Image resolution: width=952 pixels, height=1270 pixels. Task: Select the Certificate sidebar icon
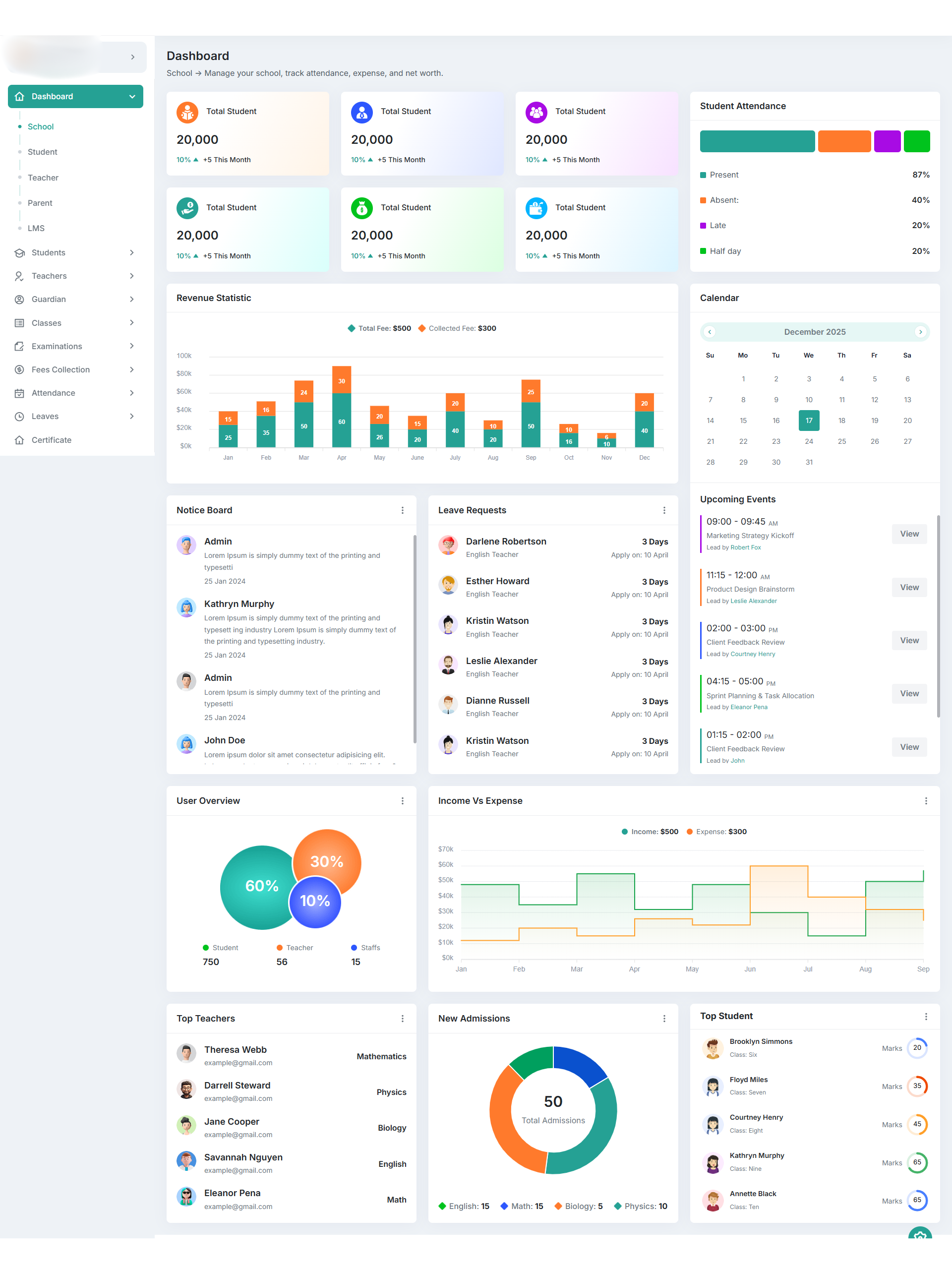point(19,440)
